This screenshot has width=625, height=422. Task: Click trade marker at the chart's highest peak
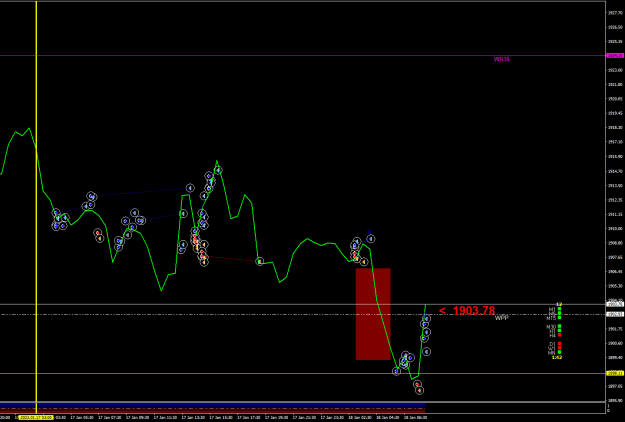pos(218,170)
